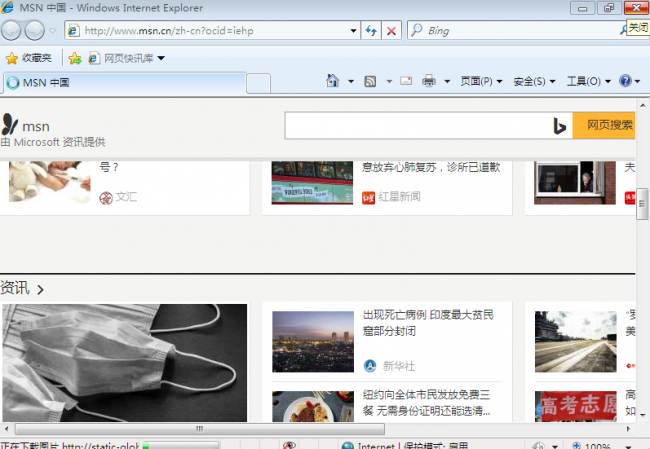Click the Internet zone globe status icon
650x449 pixels.
(347, 446)
